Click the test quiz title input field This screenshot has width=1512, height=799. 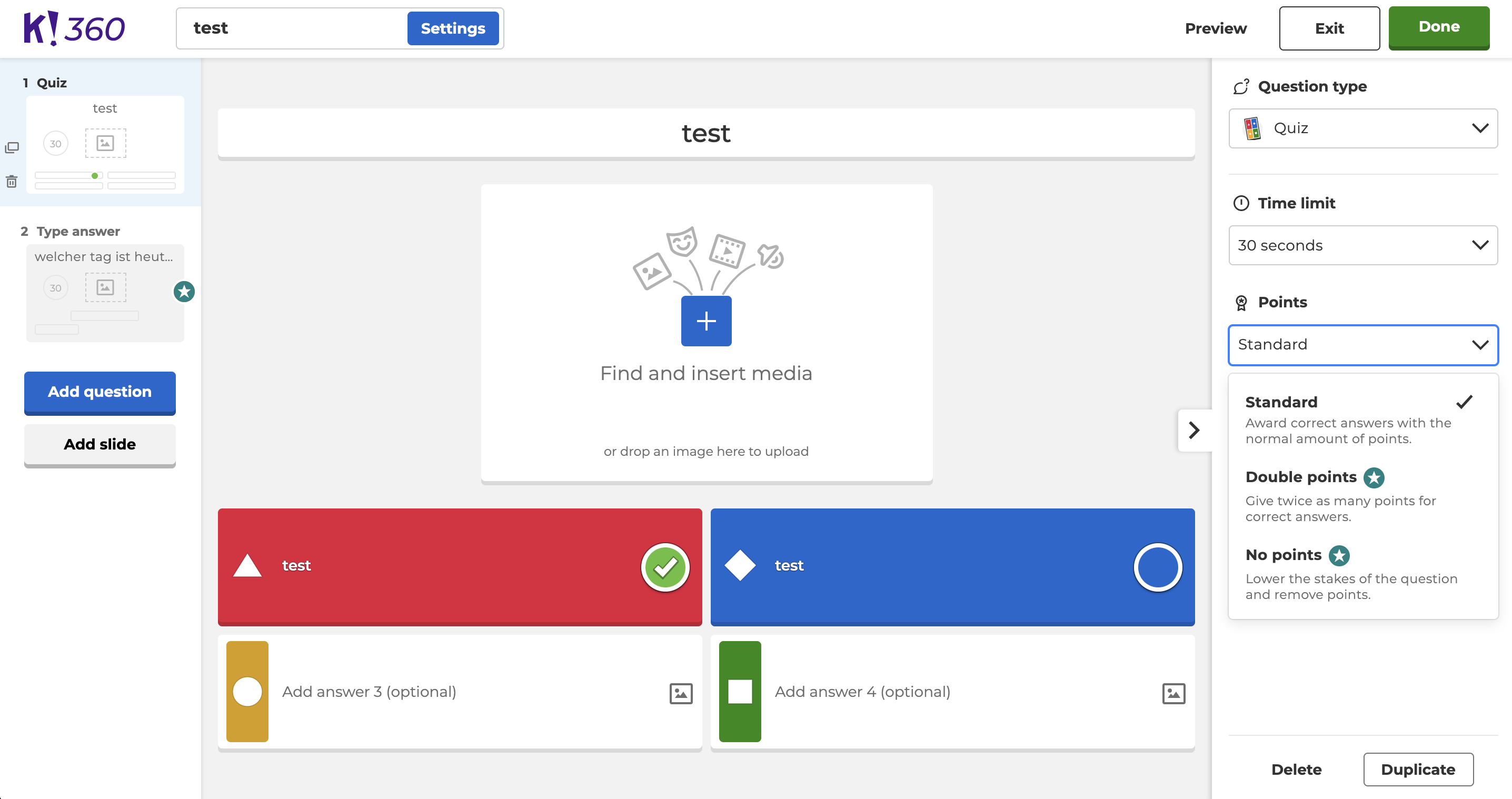click(290, 27)
